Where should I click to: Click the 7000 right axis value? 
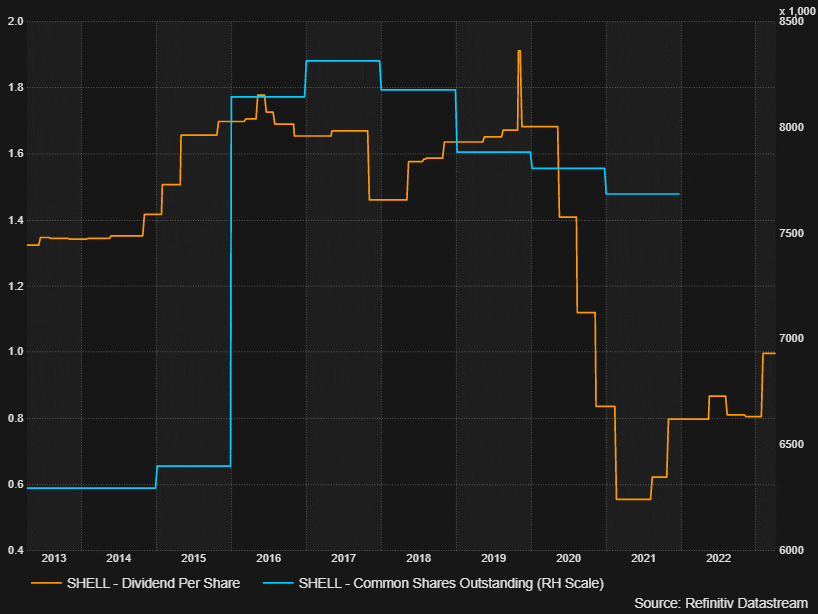coord(791,339)
